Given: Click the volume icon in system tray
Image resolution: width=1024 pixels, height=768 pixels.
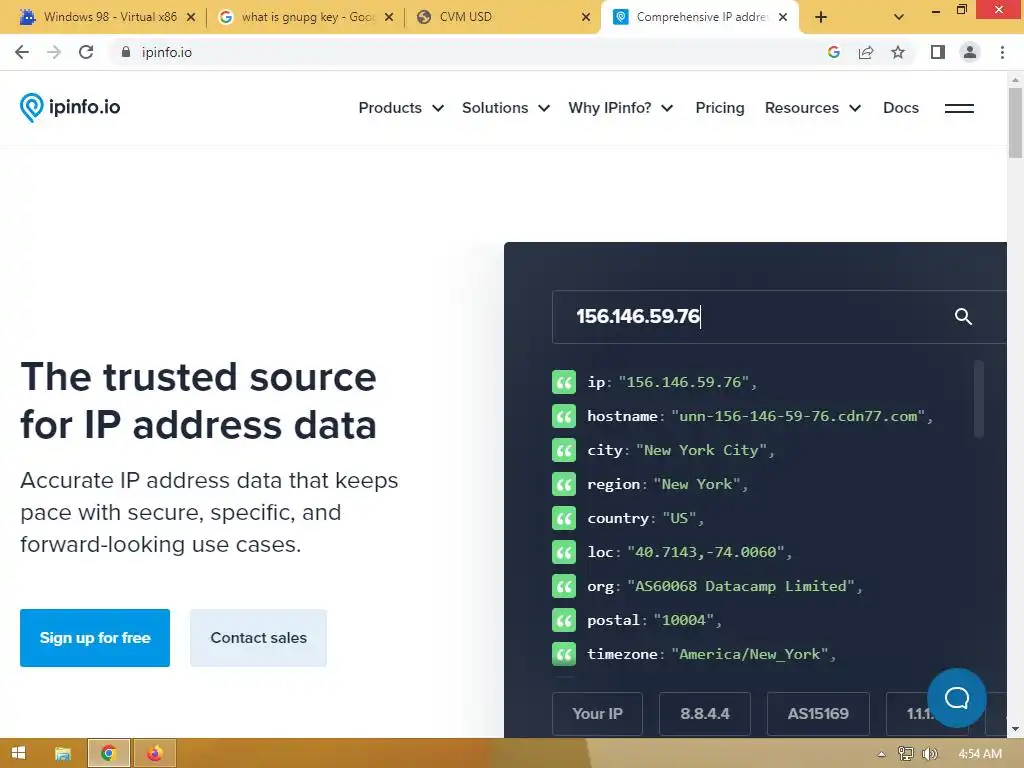Looking at the screenshot, I should tap(930, 754).
